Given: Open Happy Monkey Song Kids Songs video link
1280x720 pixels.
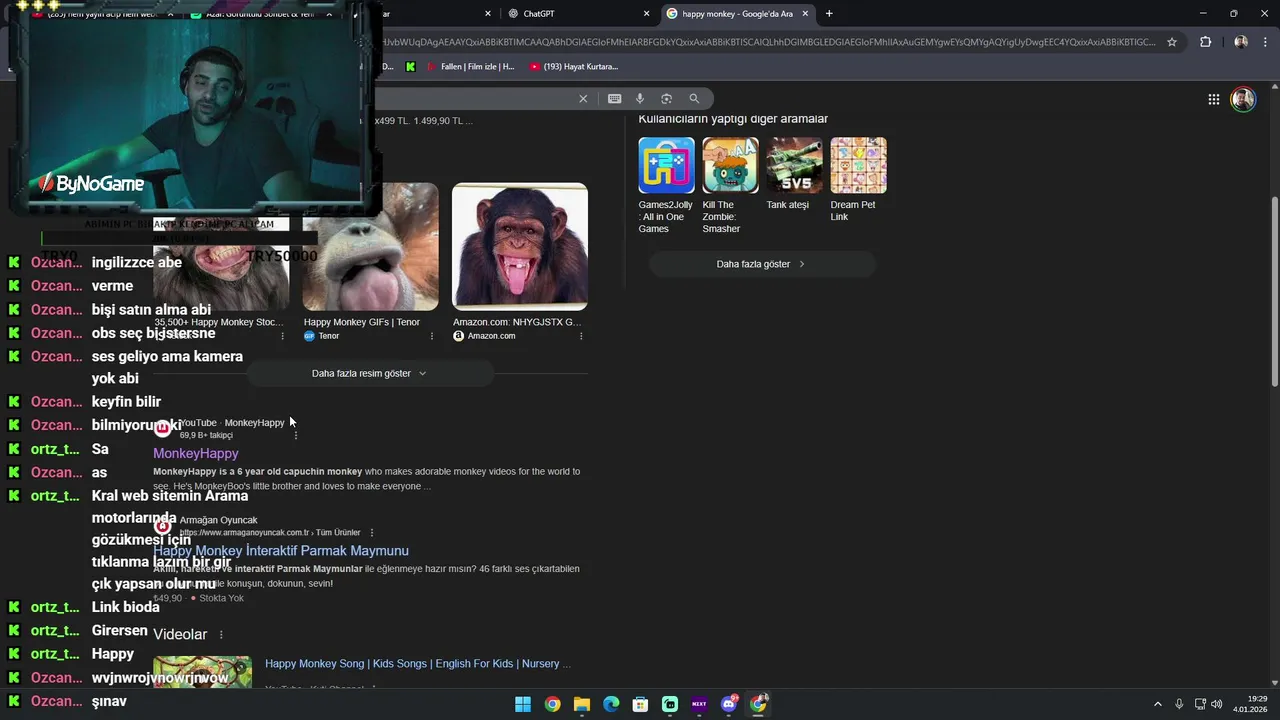Looking at the screenshot, I should 418,664.
